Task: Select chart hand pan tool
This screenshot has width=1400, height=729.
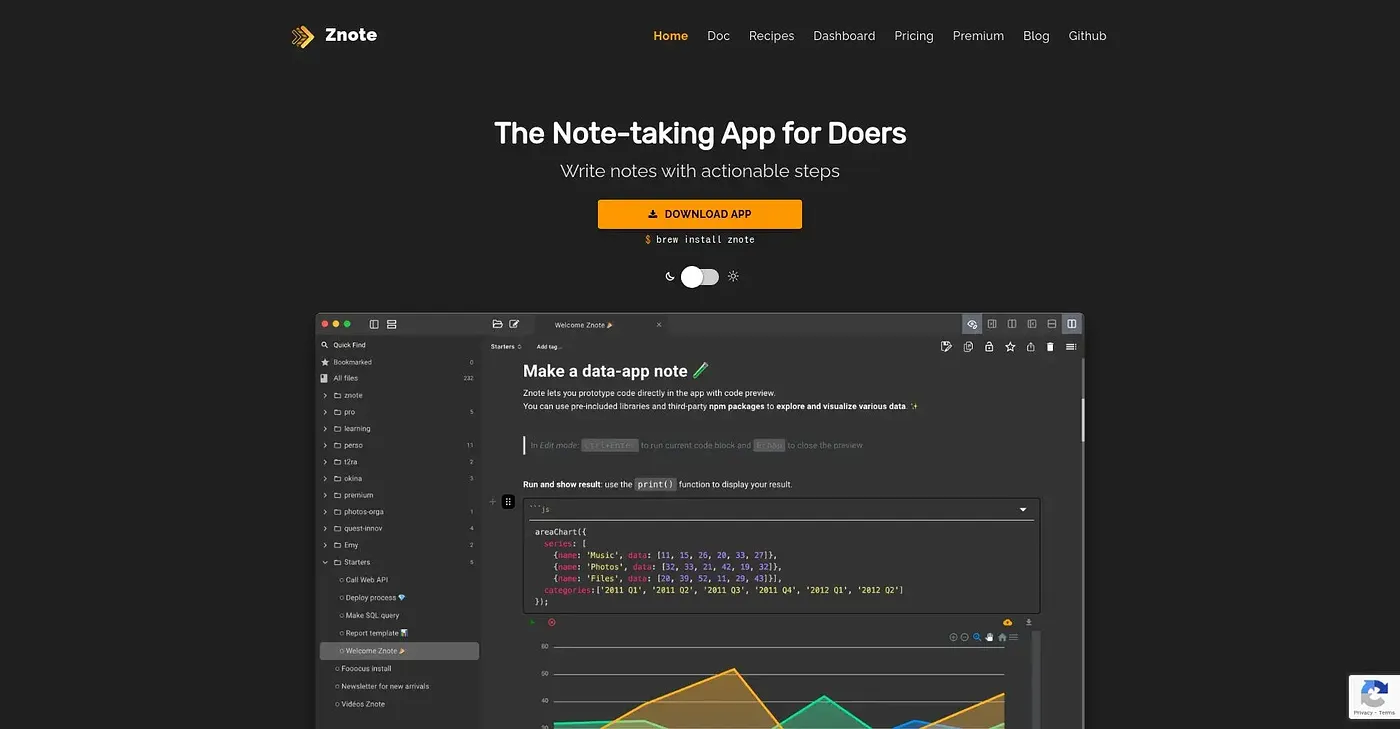Action: click(x=990, y=637)
